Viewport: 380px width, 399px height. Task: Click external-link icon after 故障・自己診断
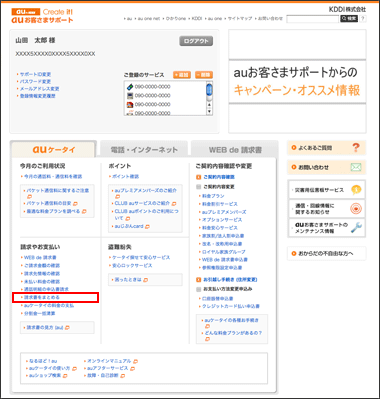point(122,376)
